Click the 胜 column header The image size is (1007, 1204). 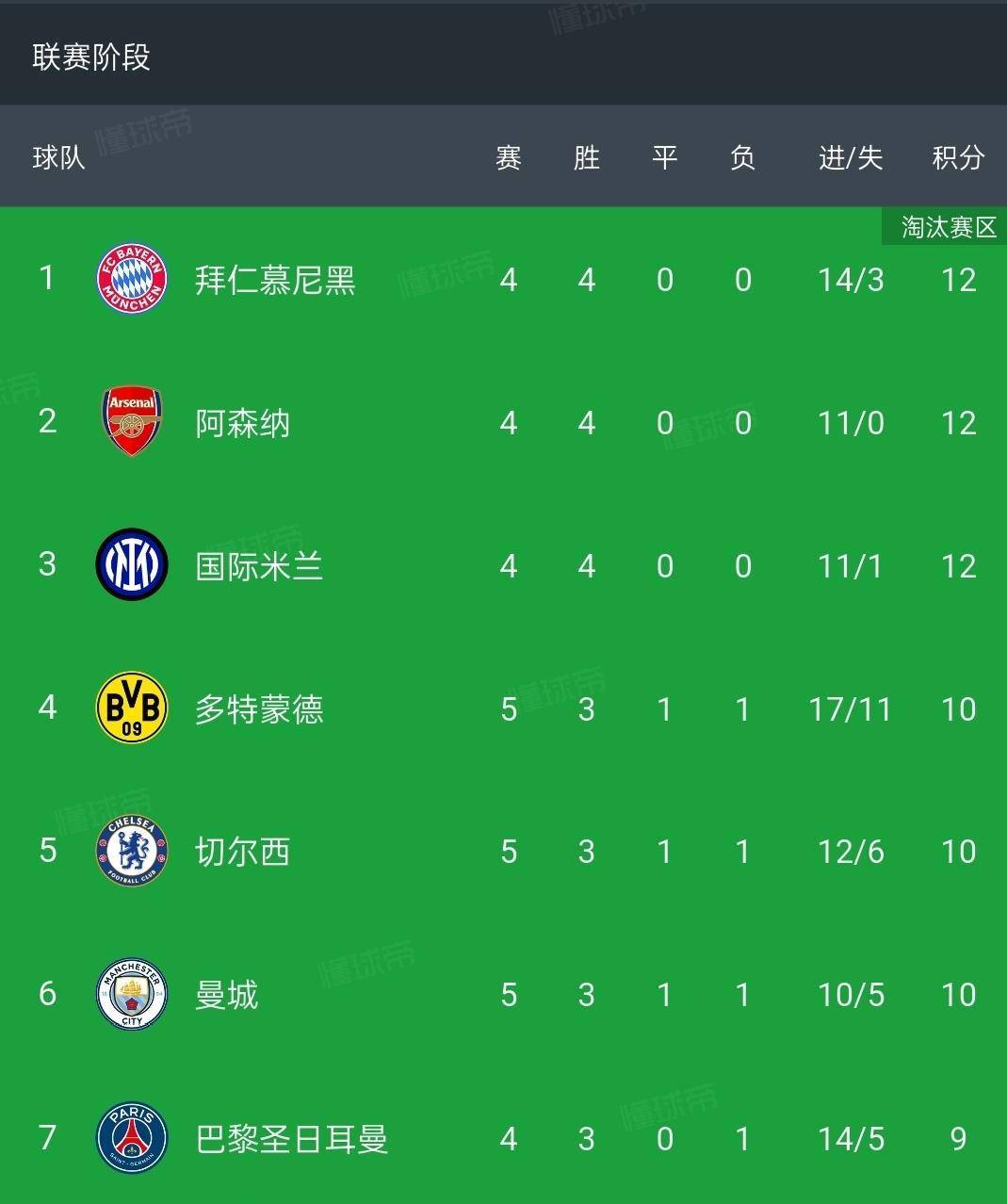tap(586, 157)
